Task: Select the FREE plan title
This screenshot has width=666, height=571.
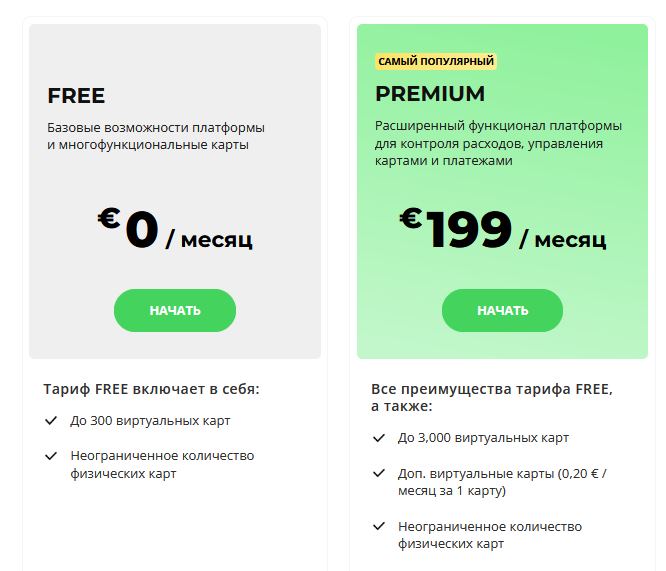Action: 76,96
